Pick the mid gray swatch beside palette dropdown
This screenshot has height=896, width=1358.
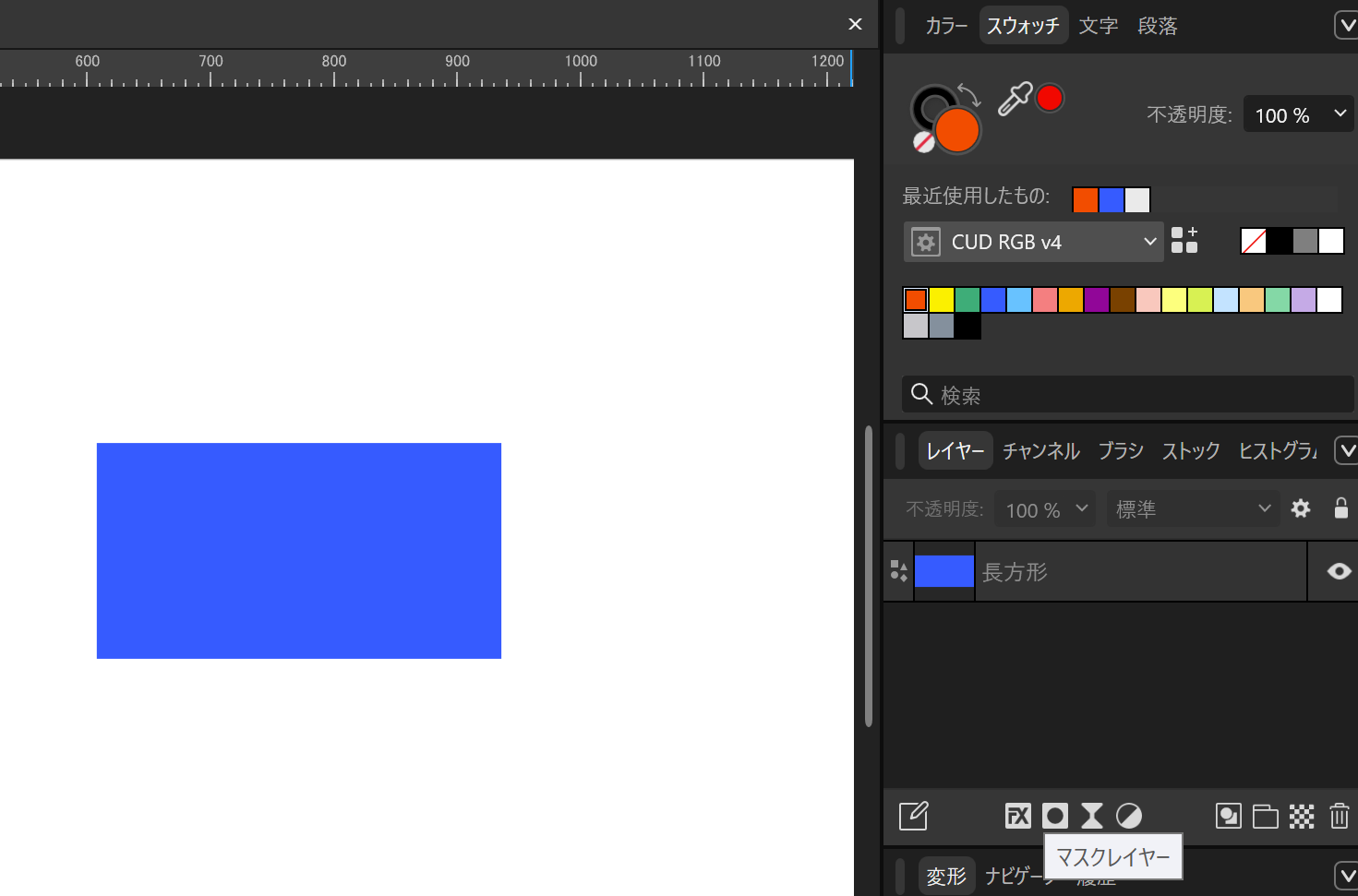click(x=1305, y=241)
